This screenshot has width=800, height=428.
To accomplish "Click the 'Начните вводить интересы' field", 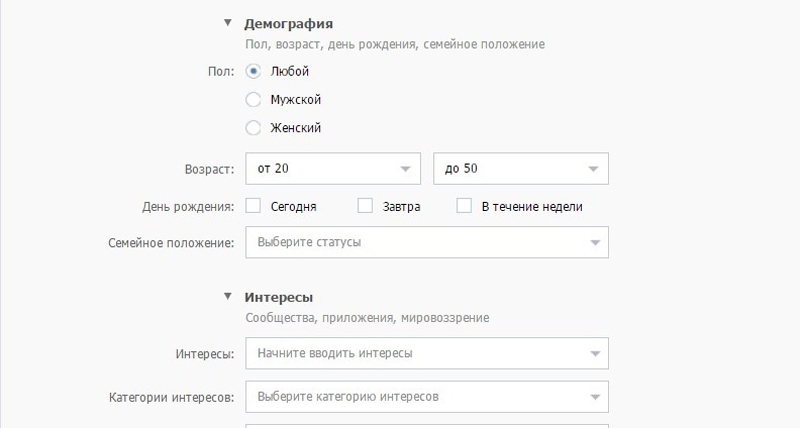I will point(427,353).
